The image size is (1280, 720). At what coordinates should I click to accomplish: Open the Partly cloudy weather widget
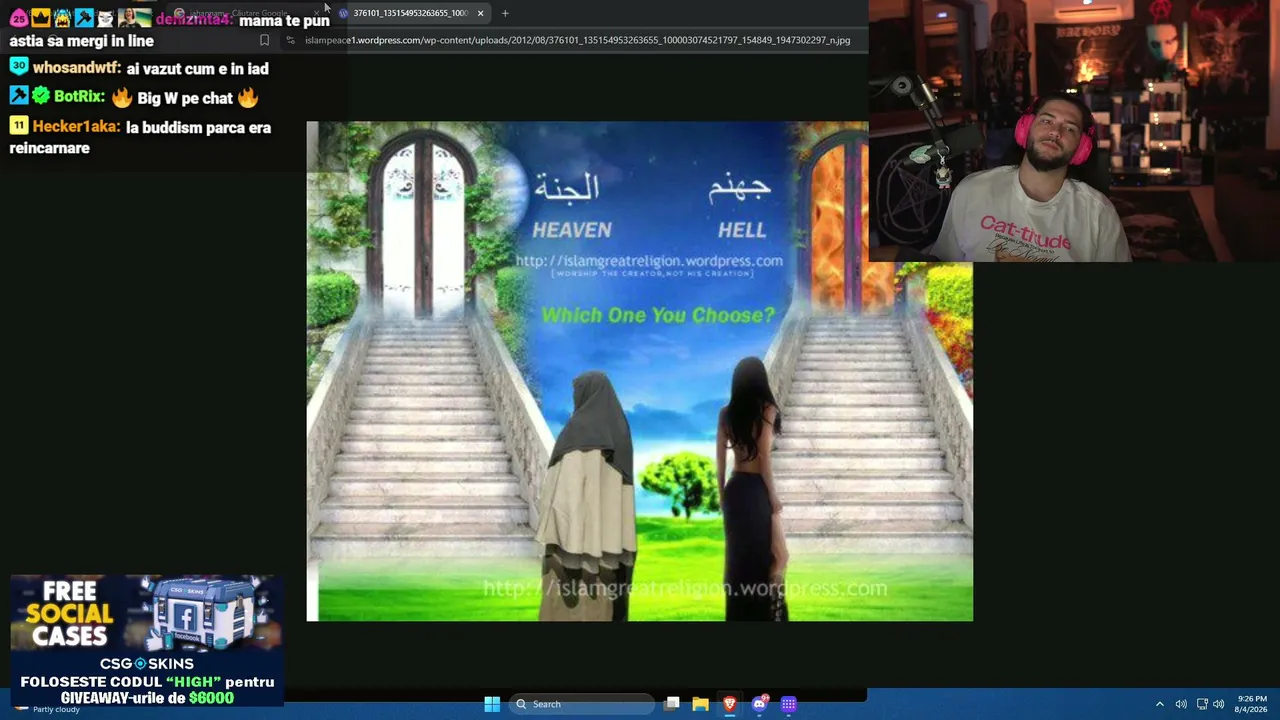point(48,708)
